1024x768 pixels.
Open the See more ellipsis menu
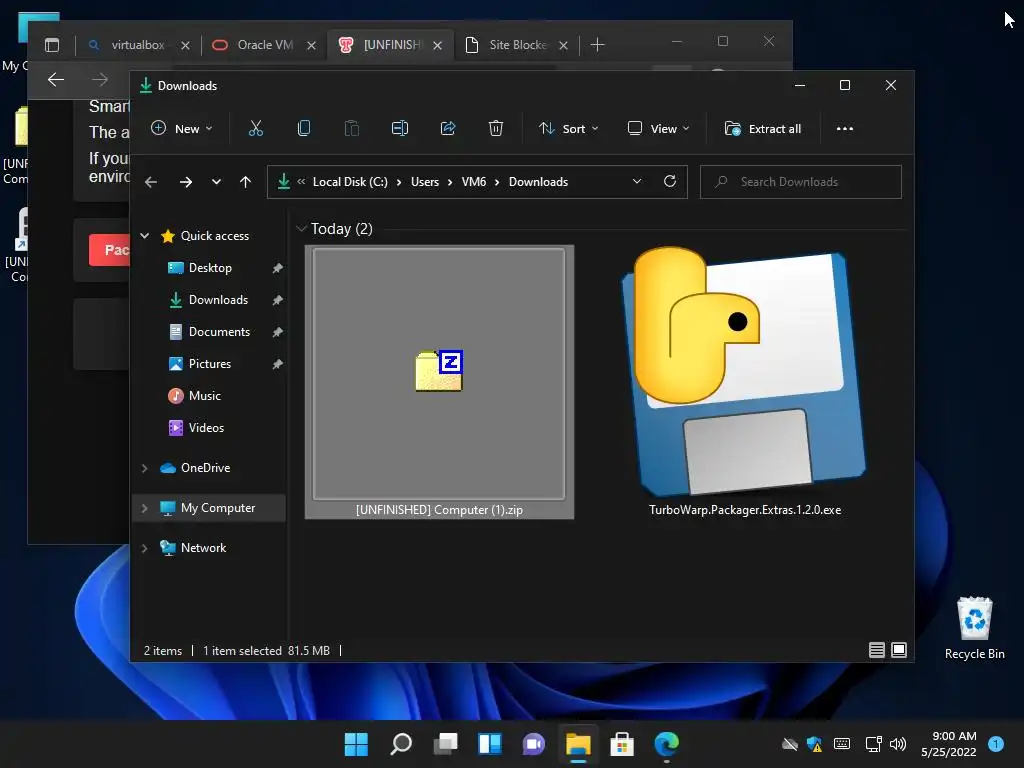coord(844,129)
